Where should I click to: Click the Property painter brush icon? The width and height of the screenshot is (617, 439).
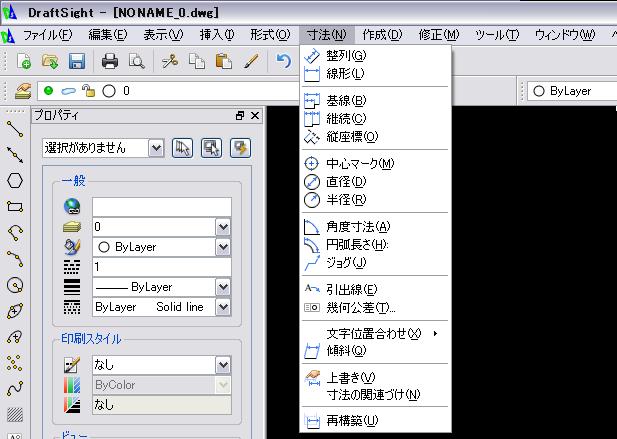pos(251,61)
